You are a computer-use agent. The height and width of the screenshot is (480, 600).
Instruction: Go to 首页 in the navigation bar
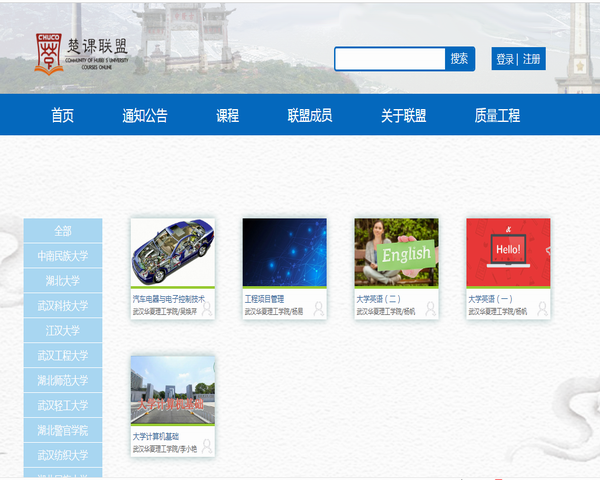point(63,115)
